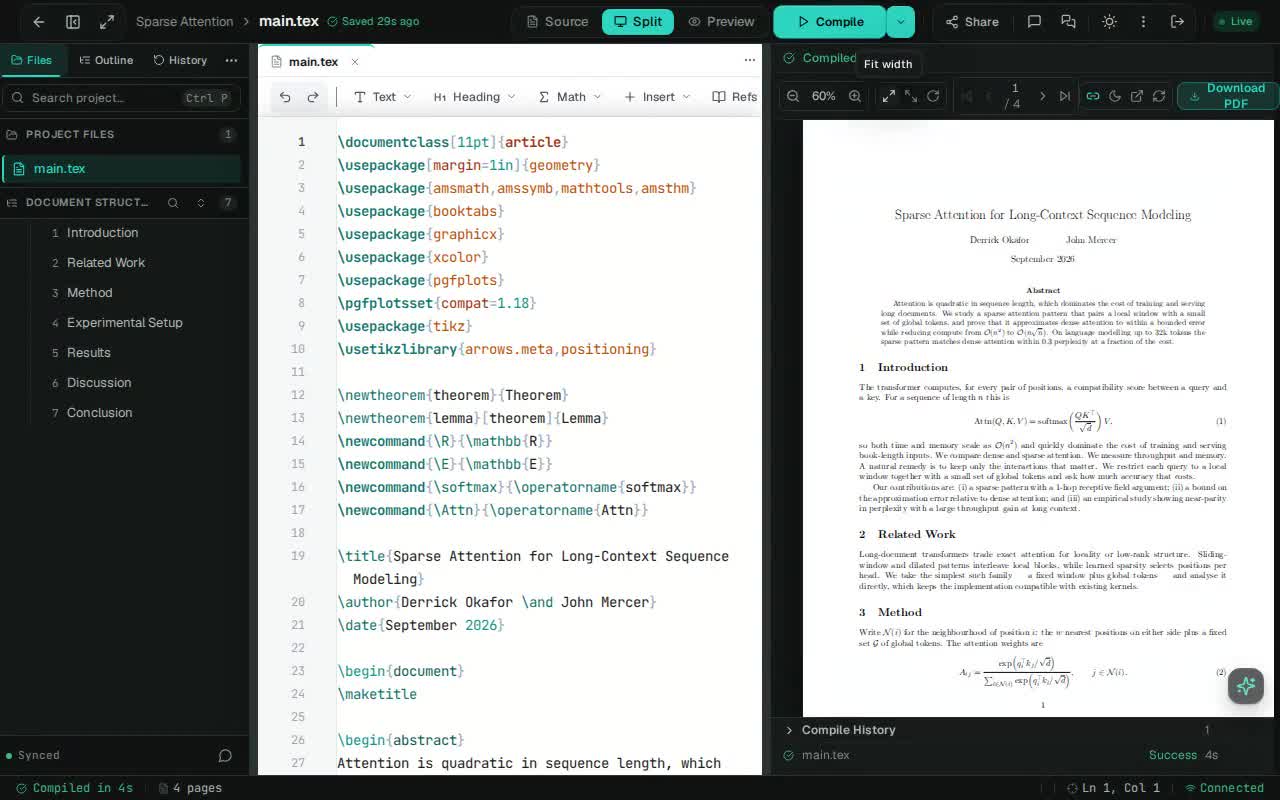The width and height of the screenshot is (1280, 800).
Task: Click the Download PDF button
Action: [1227, 96]
